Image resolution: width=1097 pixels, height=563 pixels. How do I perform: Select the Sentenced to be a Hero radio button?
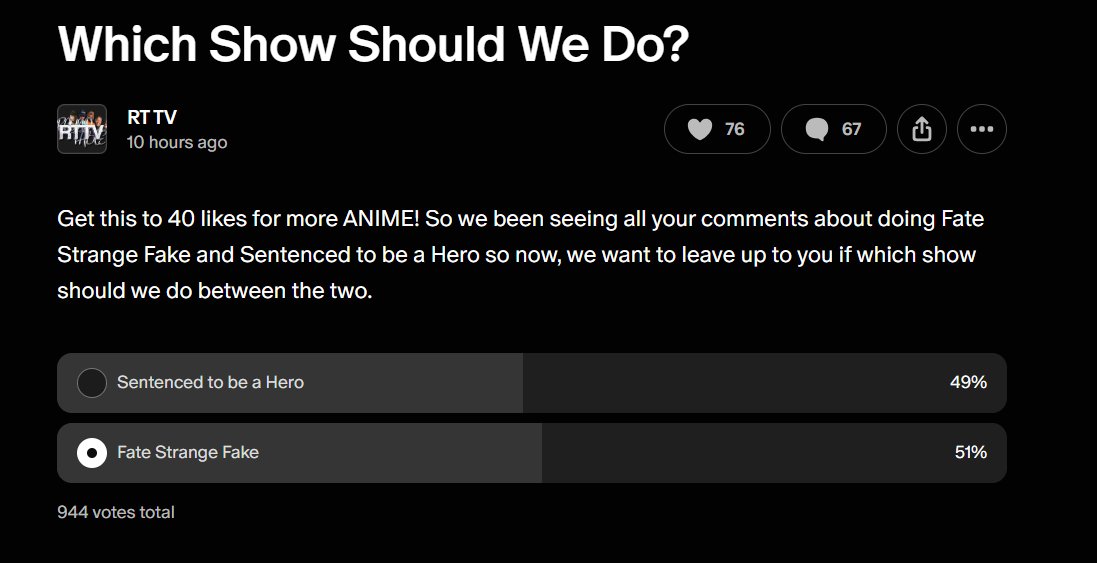(x=92, y=383)
